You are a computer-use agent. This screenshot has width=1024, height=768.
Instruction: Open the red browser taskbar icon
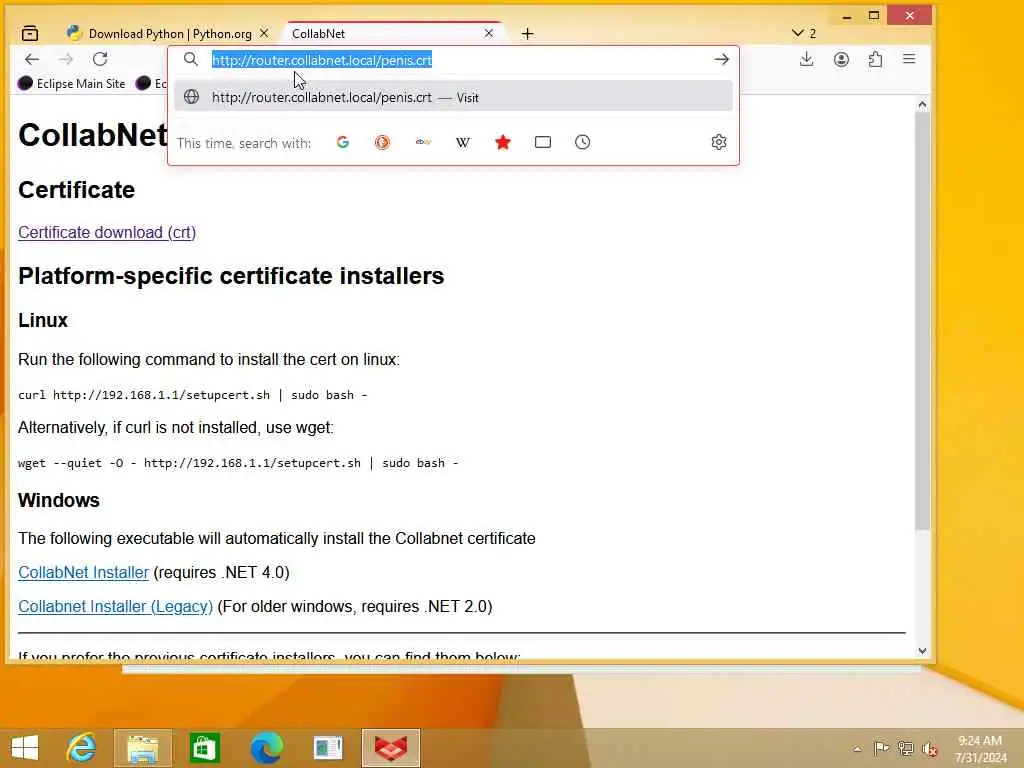(391, 748)
